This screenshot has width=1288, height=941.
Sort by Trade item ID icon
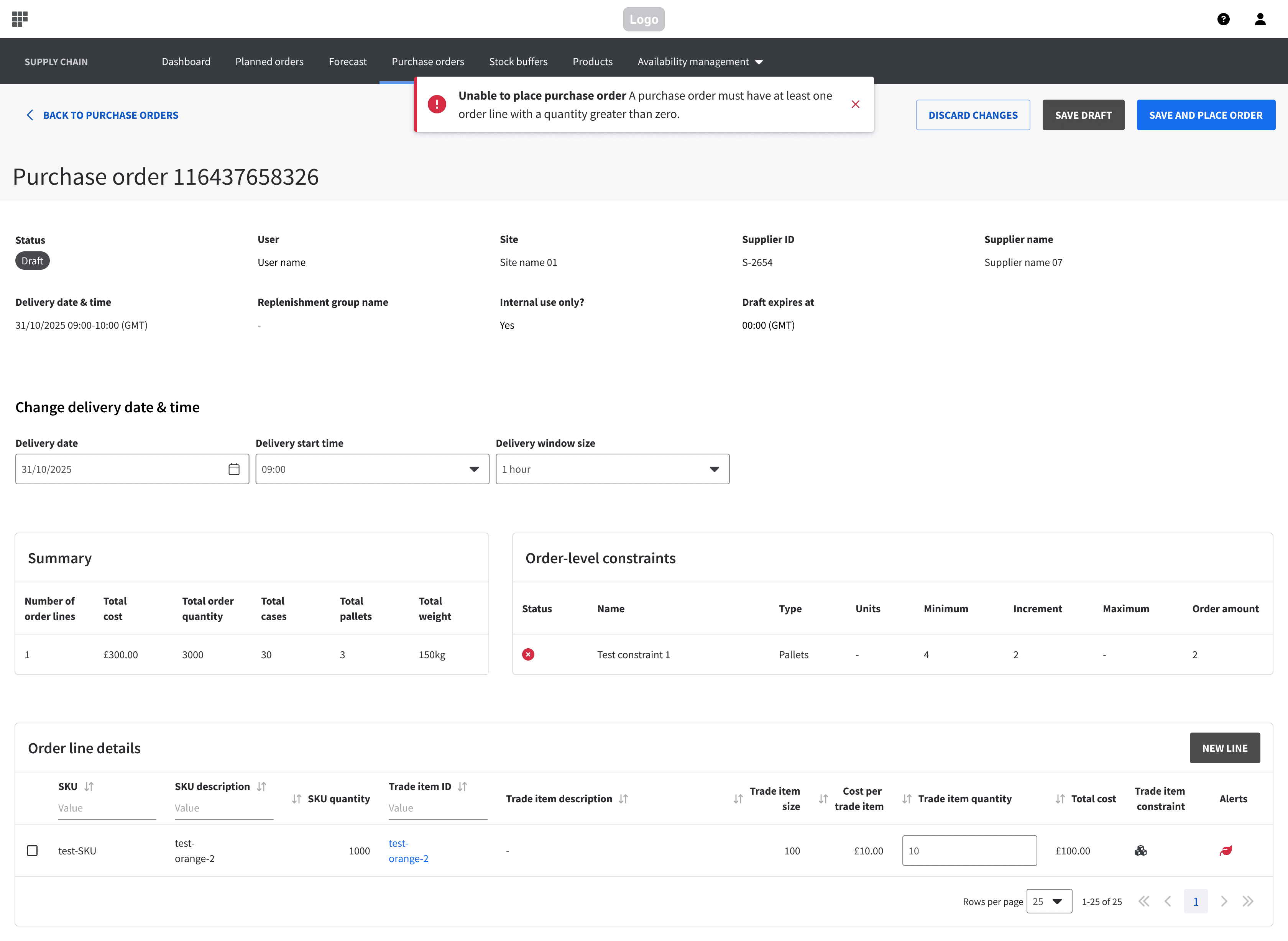463,787
